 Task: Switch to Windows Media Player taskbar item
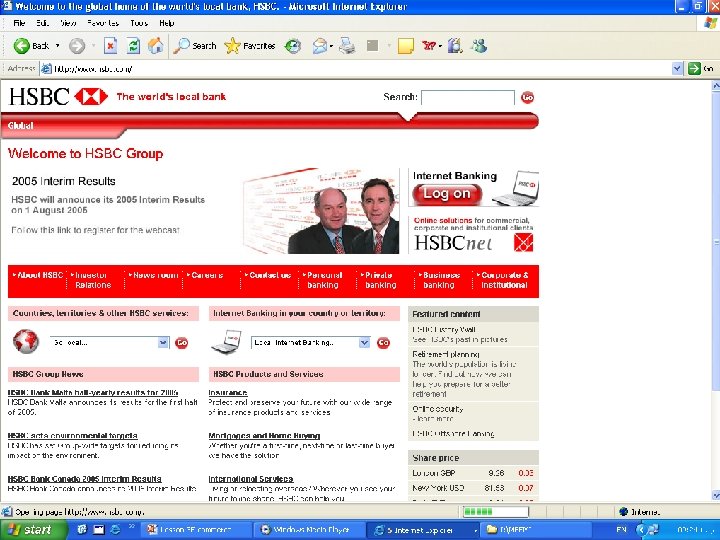(309, 529)
